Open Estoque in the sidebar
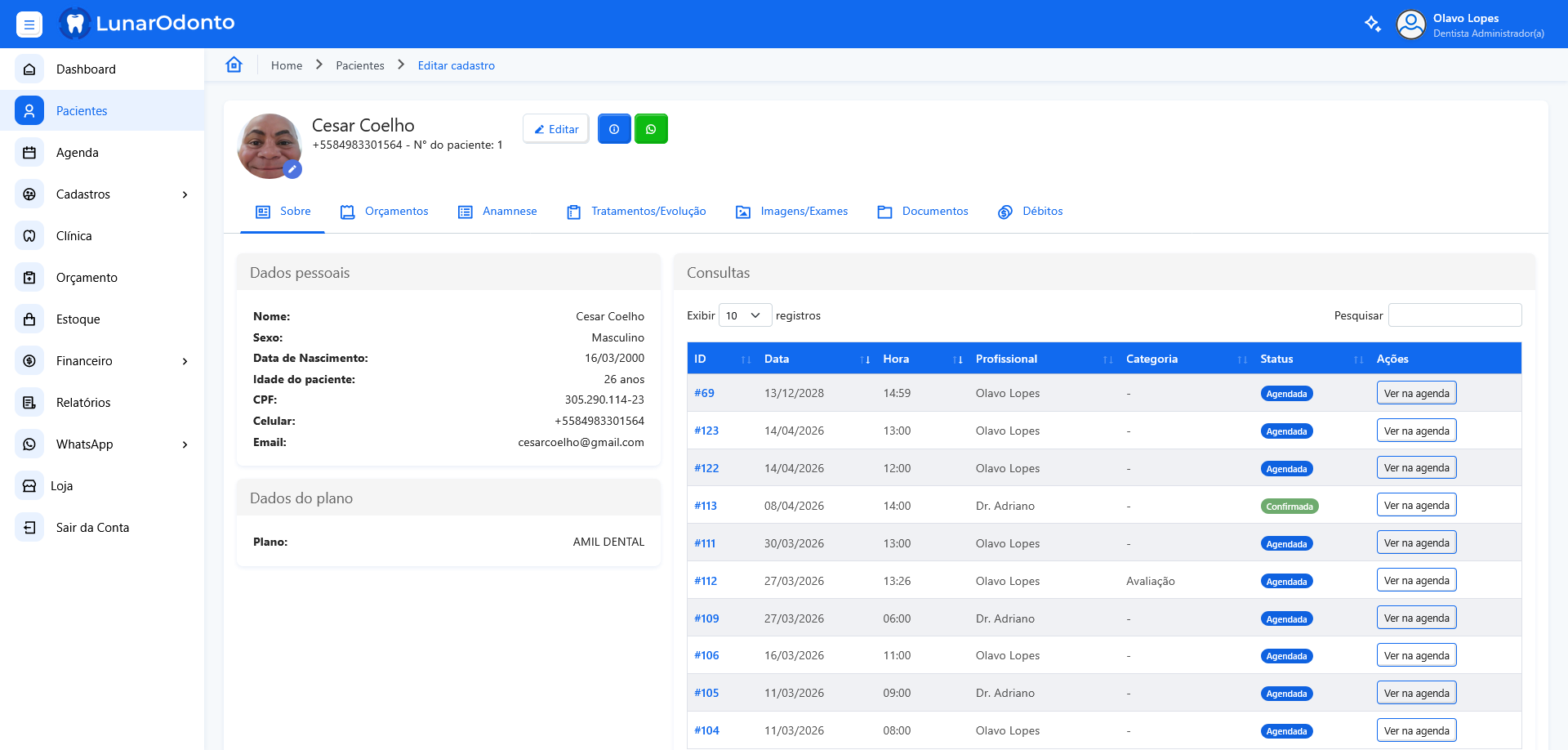This screenshot has width=1568, height=750. (78, 319)
